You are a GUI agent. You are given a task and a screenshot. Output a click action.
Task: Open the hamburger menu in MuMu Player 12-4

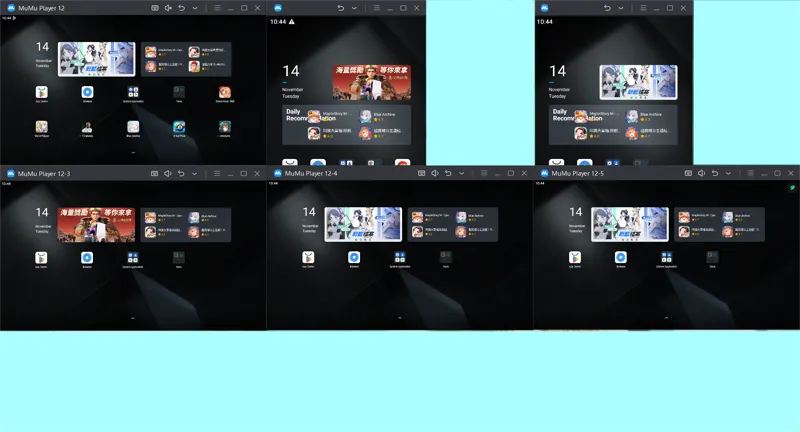click(484, 173)
